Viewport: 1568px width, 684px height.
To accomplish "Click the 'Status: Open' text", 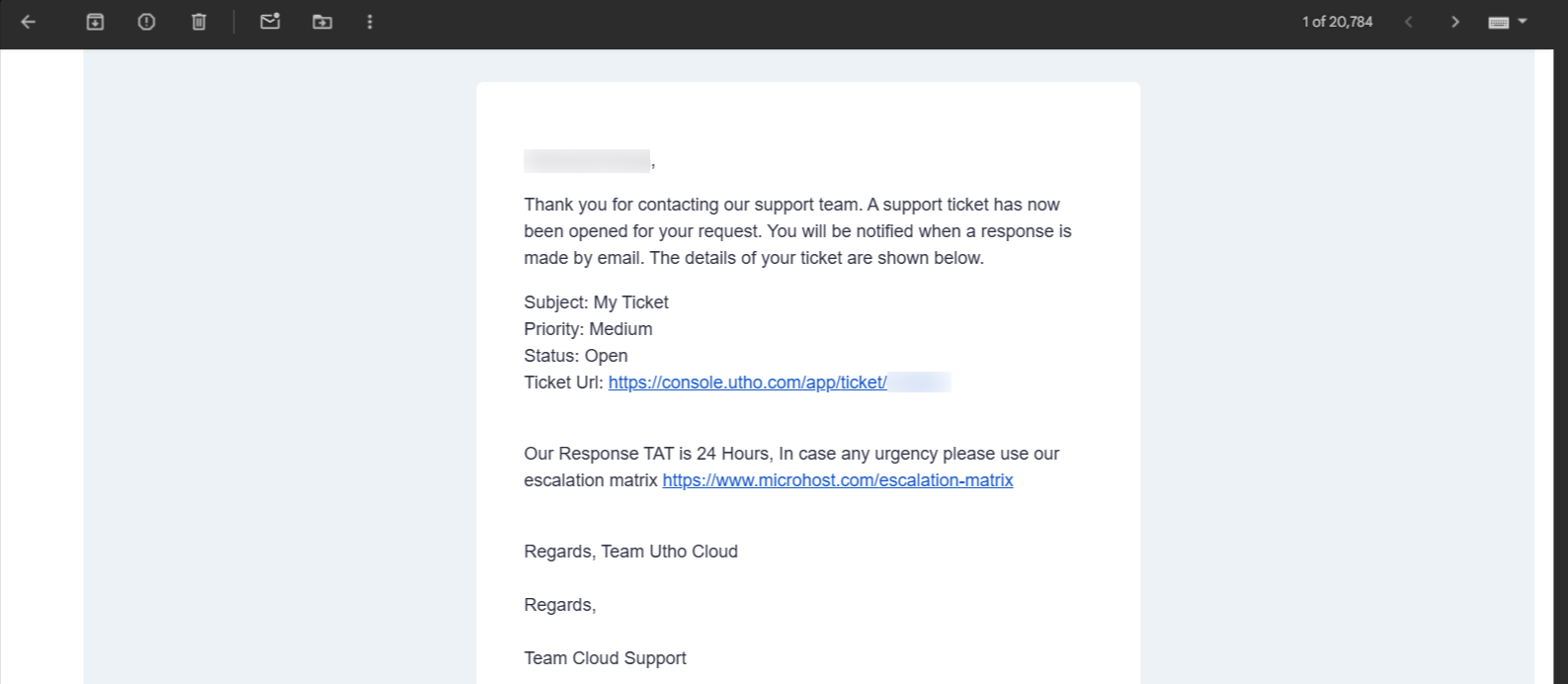I will click(575, 356).
